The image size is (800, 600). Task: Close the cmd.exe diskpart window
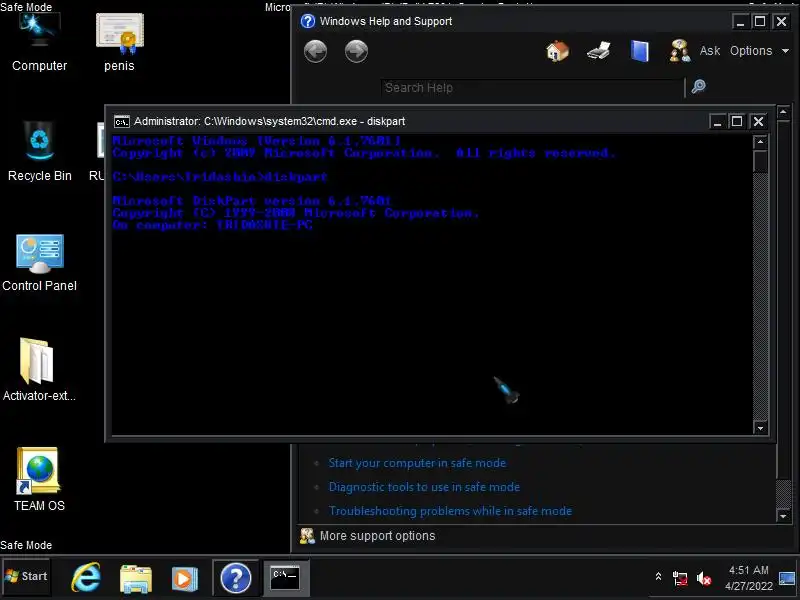758,121
